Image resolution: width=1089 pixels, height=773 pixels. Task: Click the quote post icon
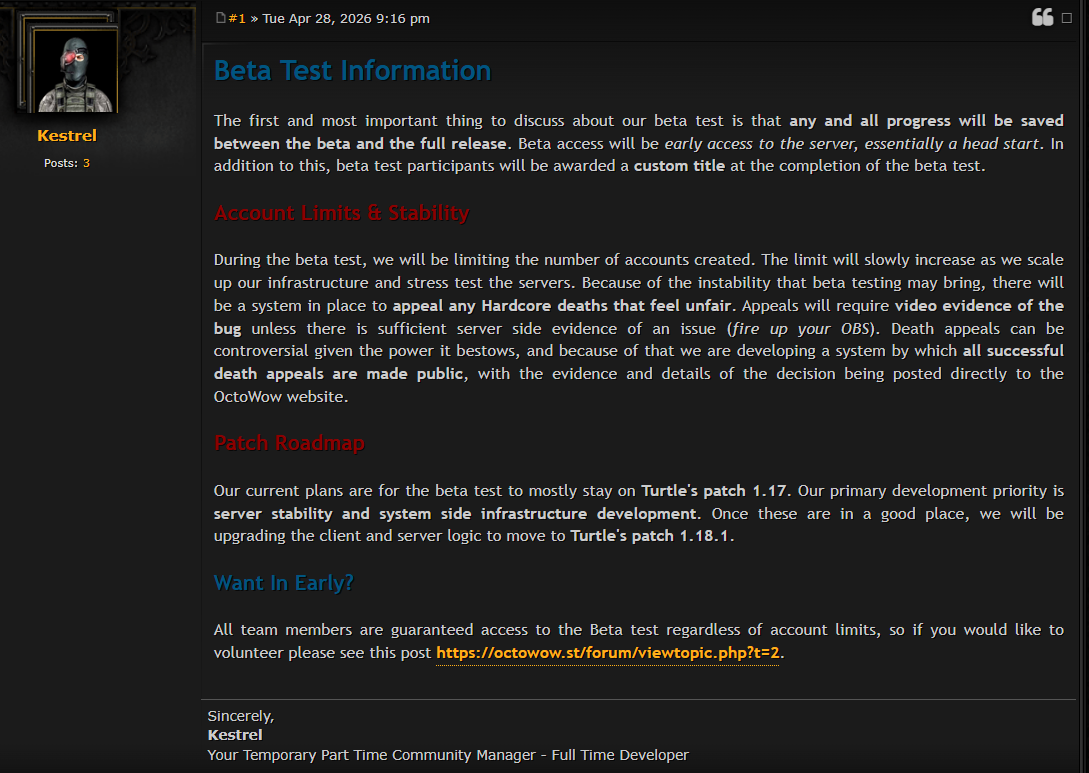[x=1042, y=17]
